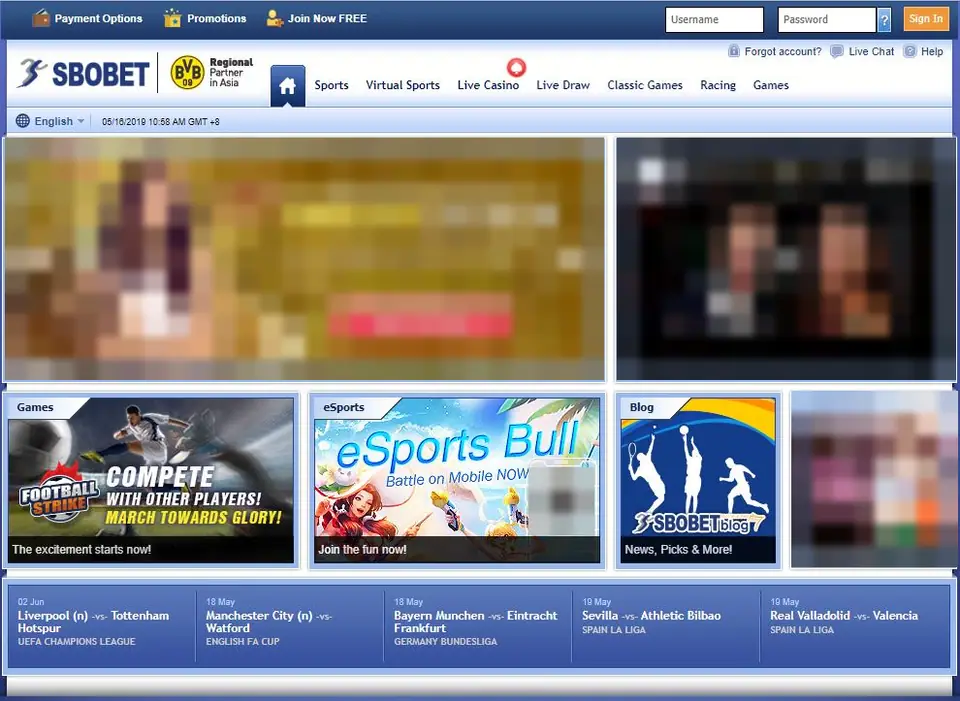960x701 pixels.
Task: Click the language globe icon
Action: pyautogui.click(x=23, y=121)
